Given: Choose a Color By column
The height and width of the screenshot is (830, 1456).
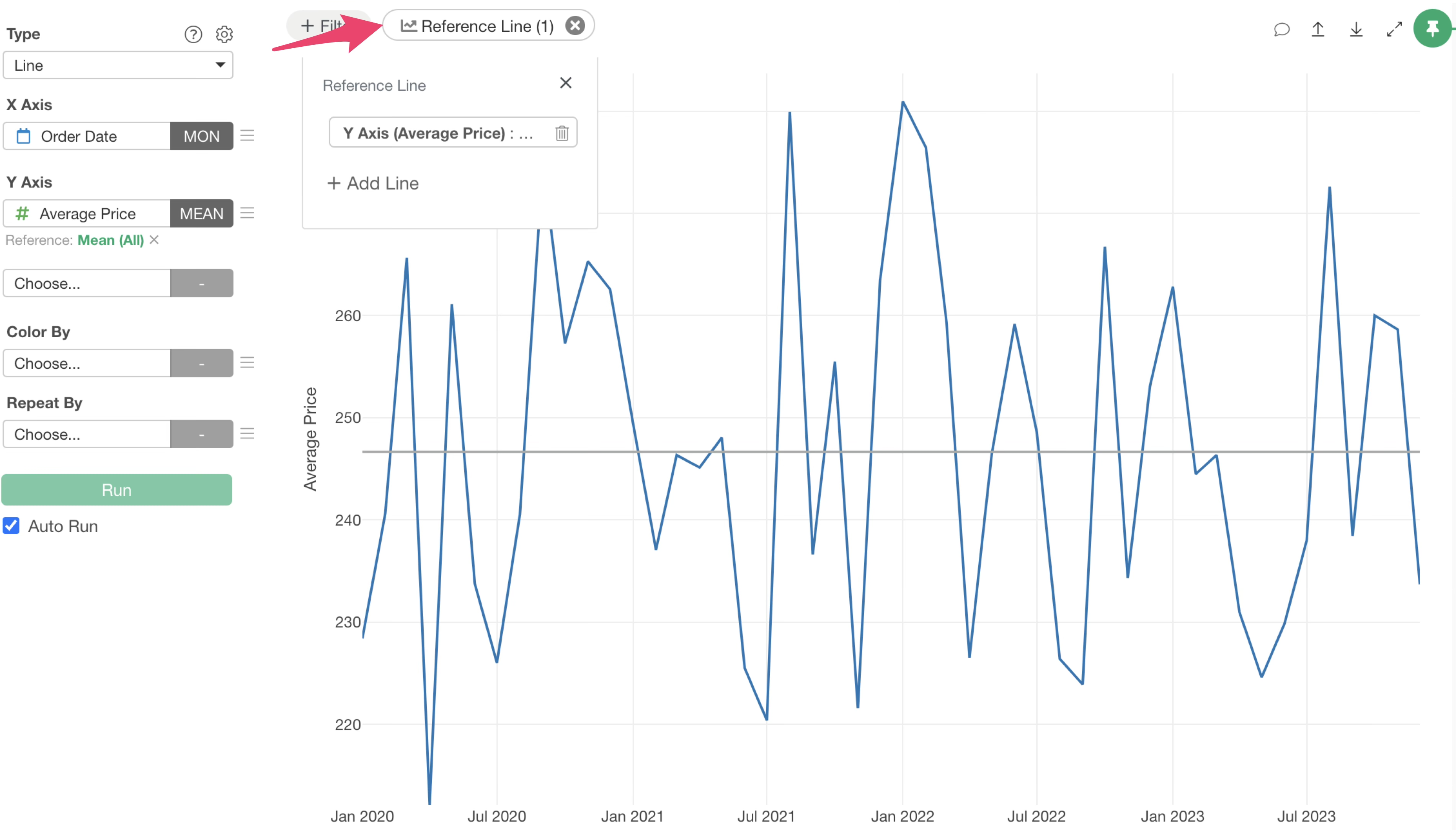Looking at the screenshot, I should [87, 363].
